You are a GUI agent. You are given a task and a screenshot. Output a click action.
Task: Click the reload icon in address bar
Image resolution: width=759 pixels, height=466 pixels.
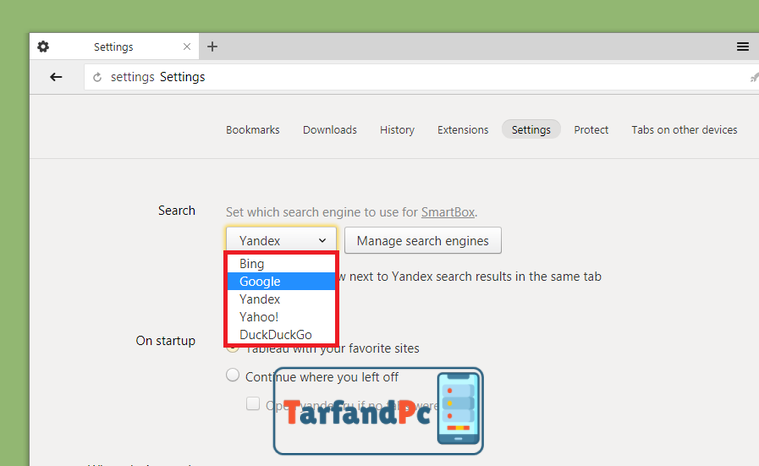(97, 77)
